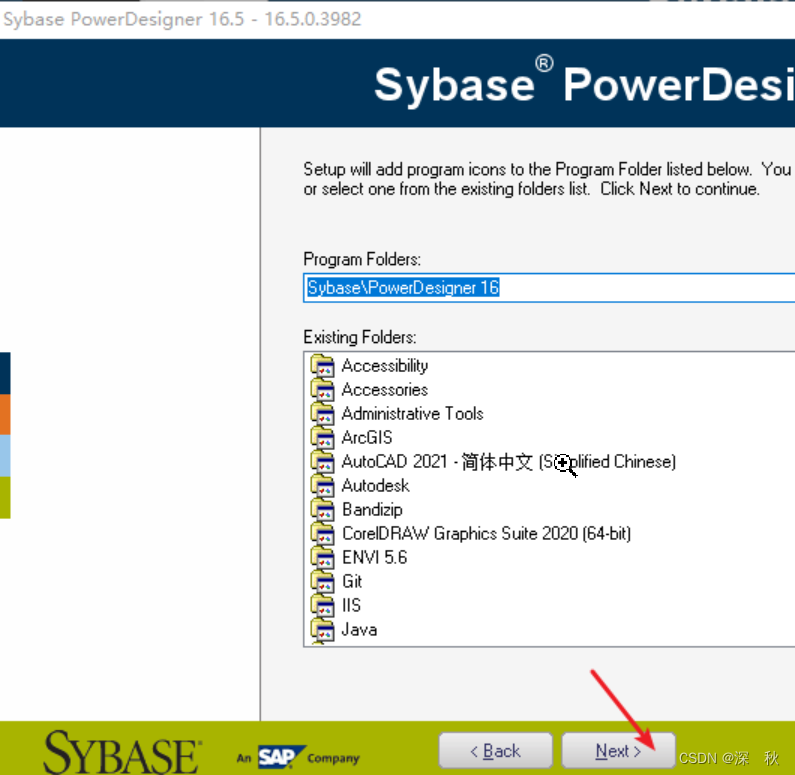Pick Administrative Tools text in existing folders
The image size is (795, 775).
click(x=413, y=414)
